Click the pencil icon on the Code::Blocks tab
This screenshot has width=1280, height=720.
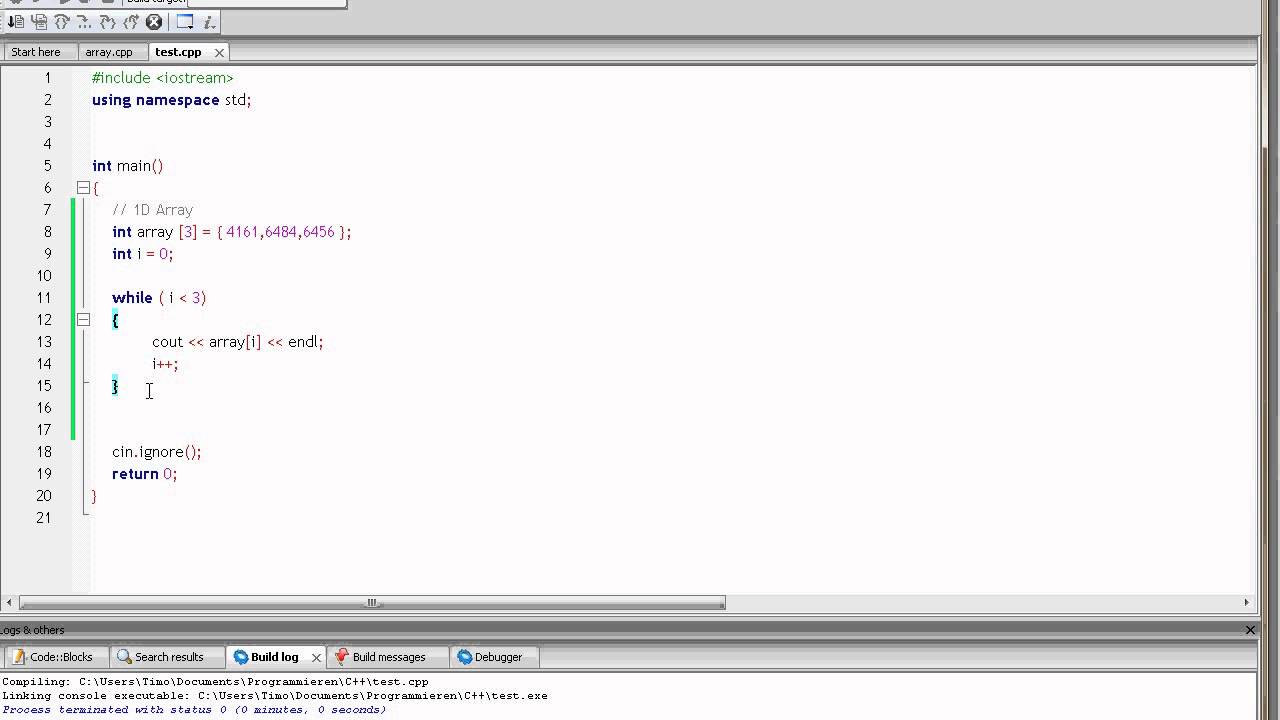(19, 657)
